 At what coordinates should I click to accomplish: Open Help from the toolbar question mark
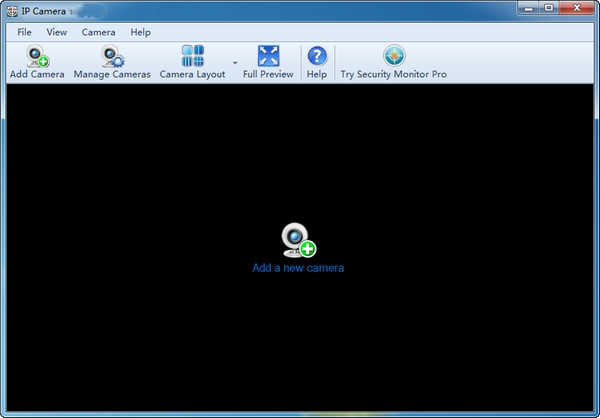coord(317,56)
